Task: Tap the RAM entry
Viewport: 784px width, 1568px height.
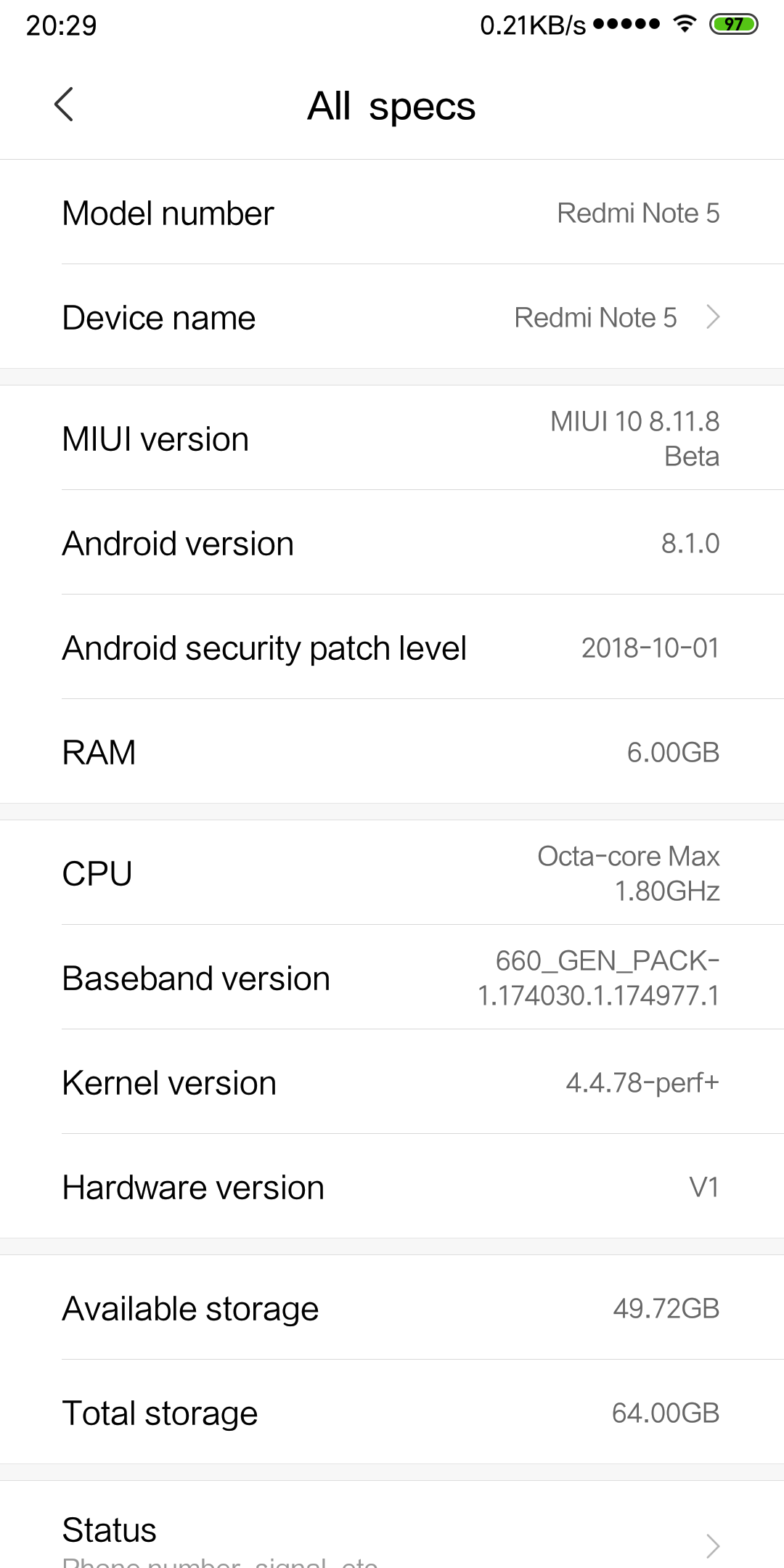Action: click(x=392, y=752)
